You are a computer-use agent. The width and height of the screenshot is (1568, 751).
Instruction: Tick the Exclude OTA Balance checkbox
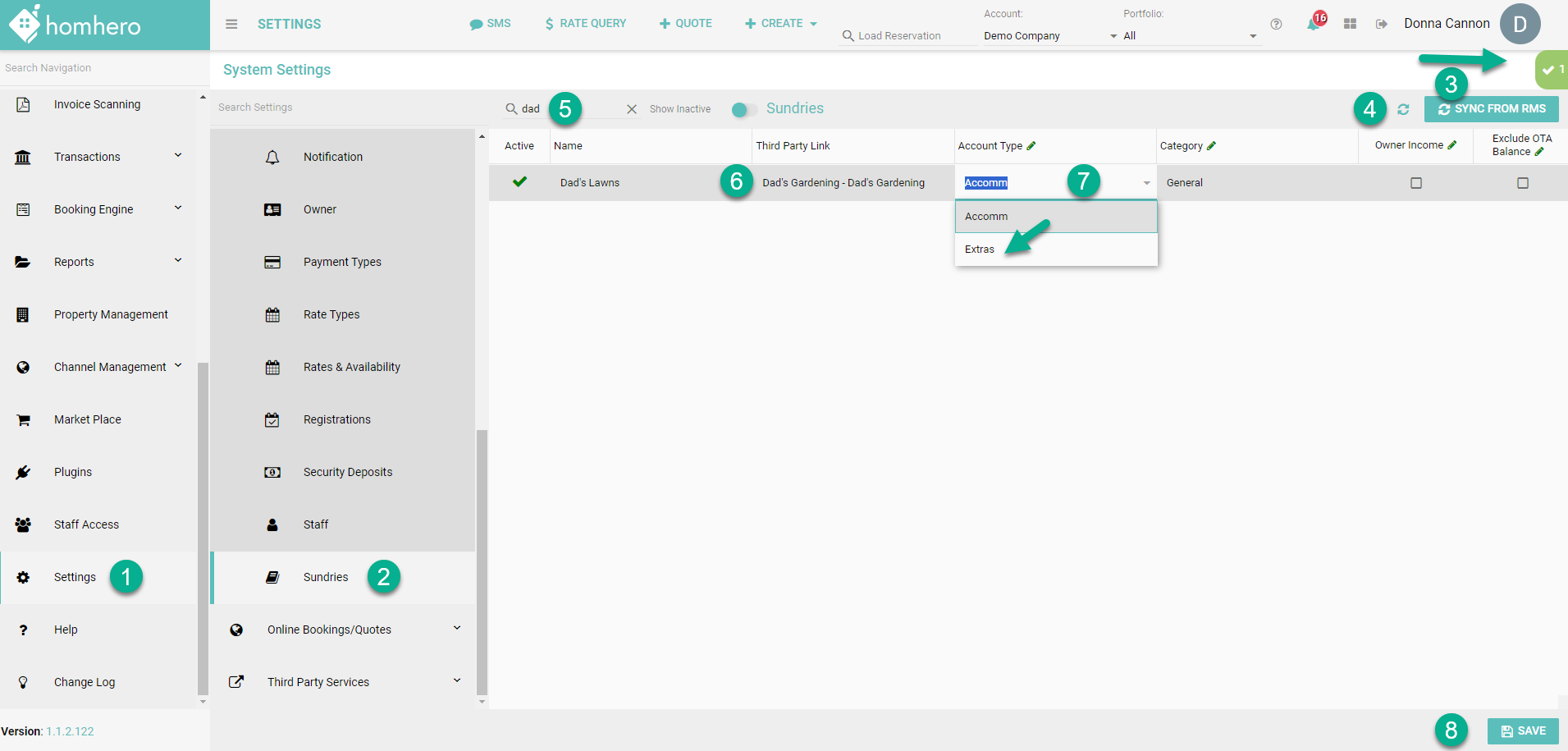(1523, 183)
